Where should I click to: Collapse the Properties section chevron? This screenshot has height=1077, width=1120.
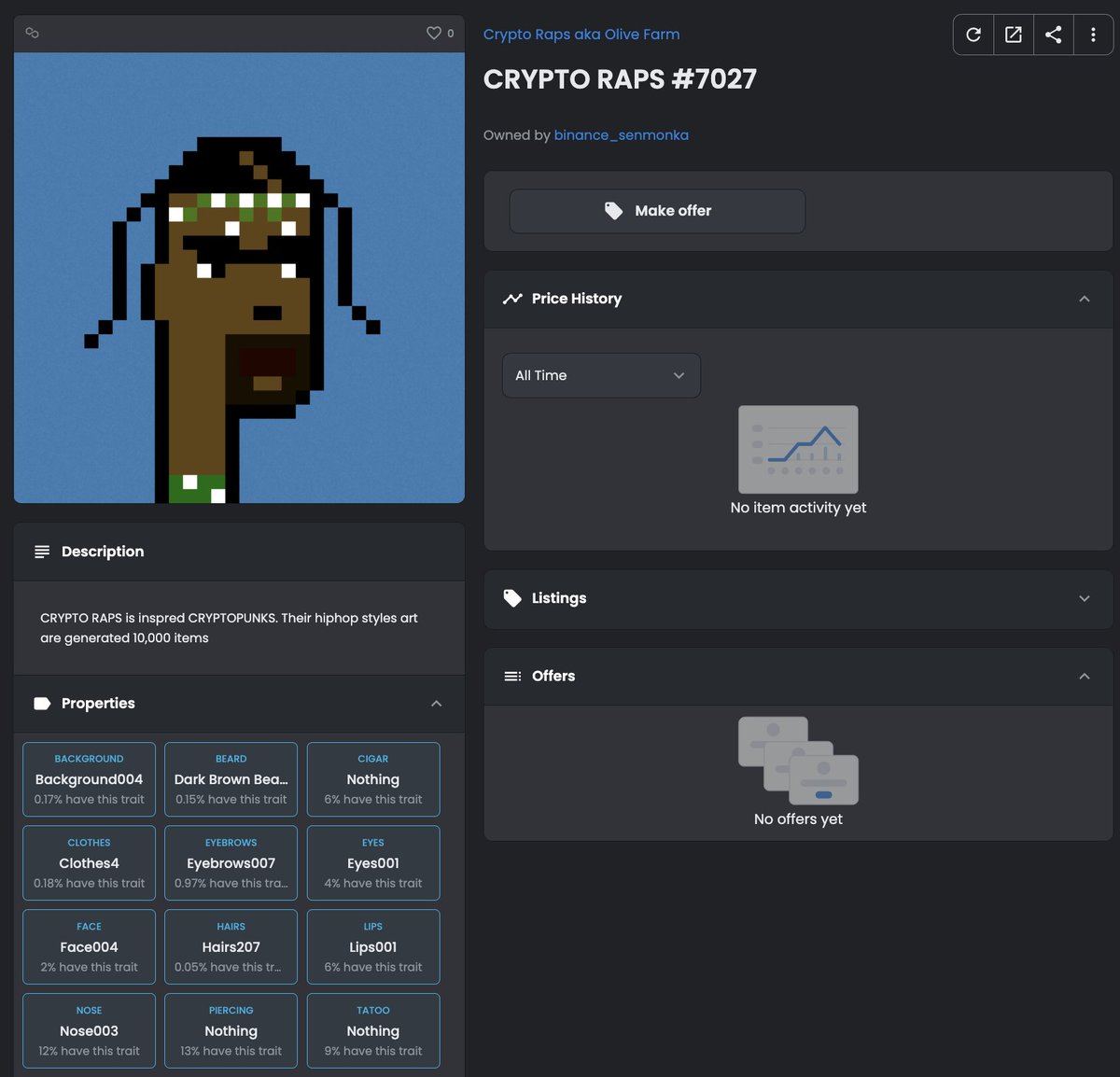point(437,704)
